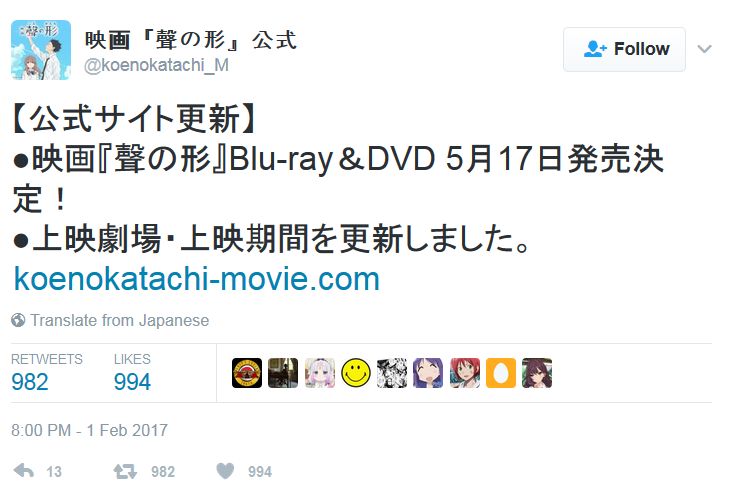734x496 pixels.
Task: Open the red-haired anime girl avatar
Action: coord(465,373)
